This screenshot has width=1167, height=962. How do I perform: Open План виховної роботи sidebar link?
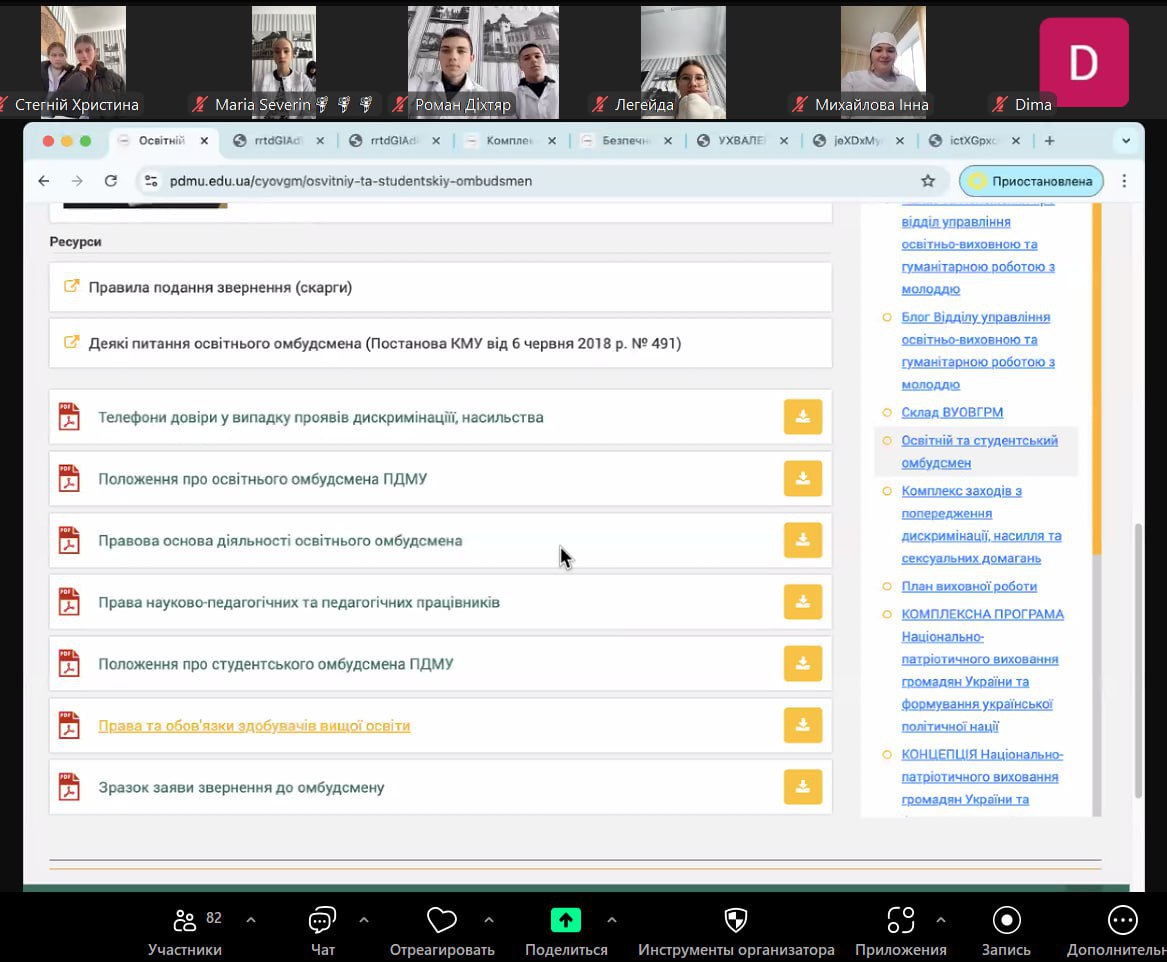(x=968, y=586)
